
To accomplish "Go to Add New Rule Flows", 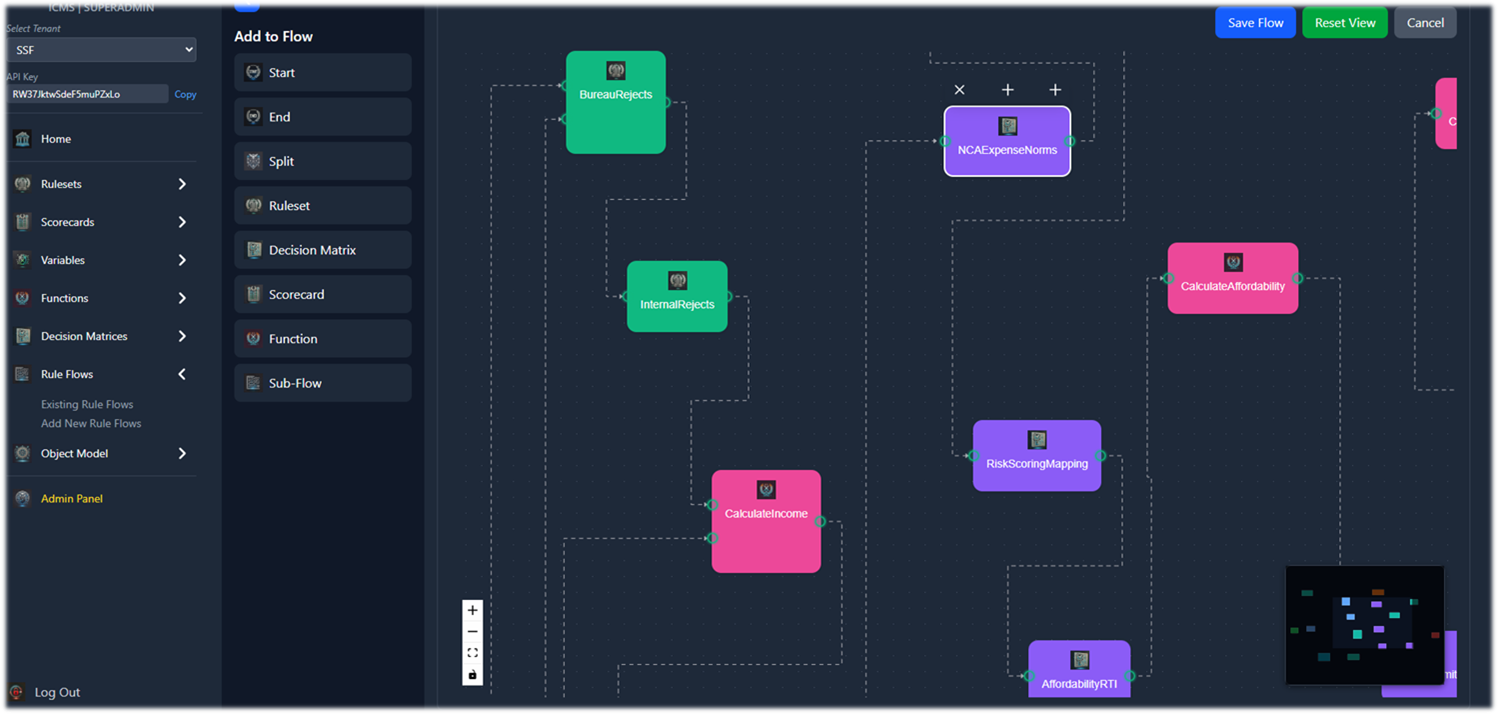I will point(91,424).
